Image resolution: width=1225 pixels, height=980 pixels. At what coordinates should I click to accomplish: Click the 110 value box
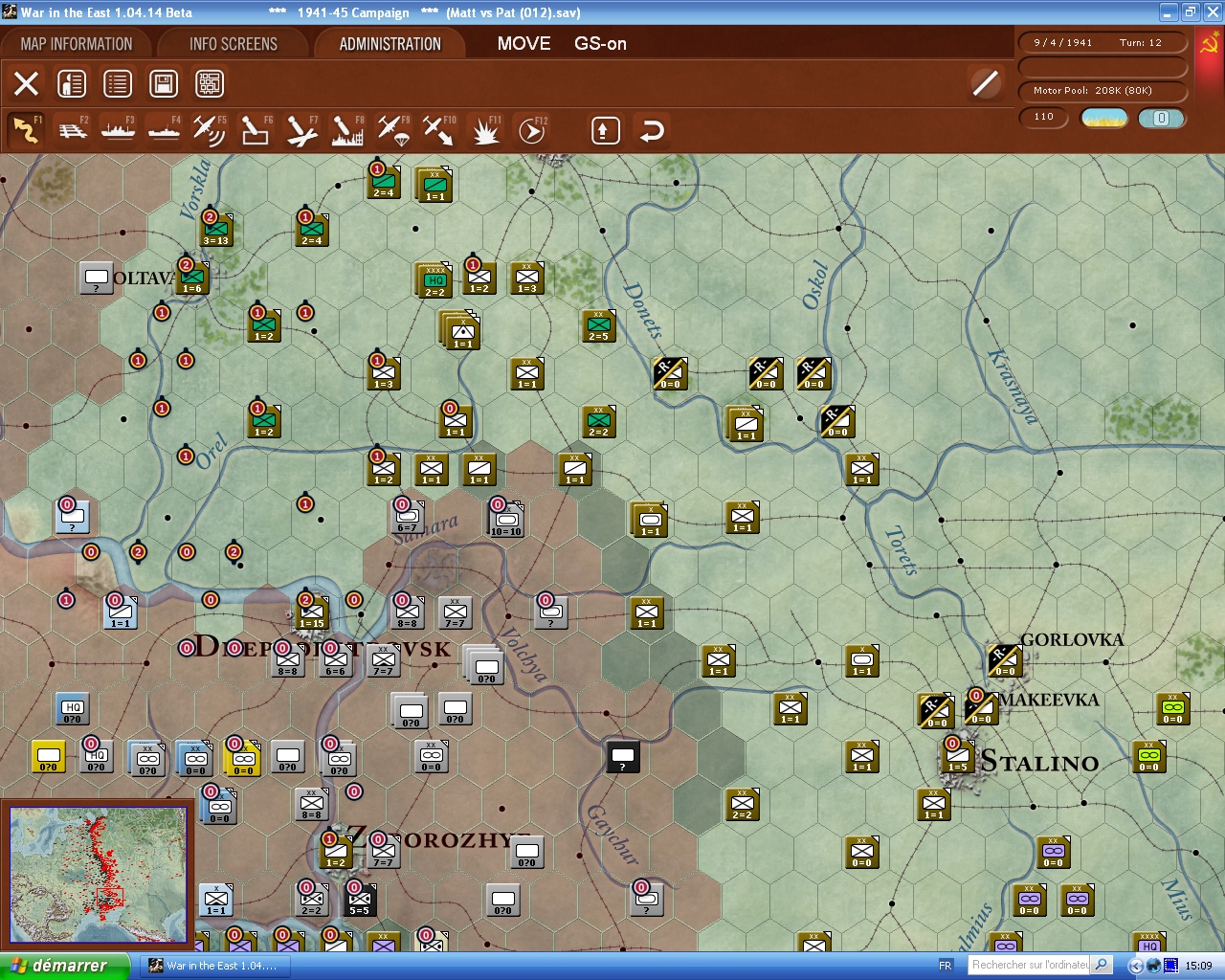point(1044,118)
